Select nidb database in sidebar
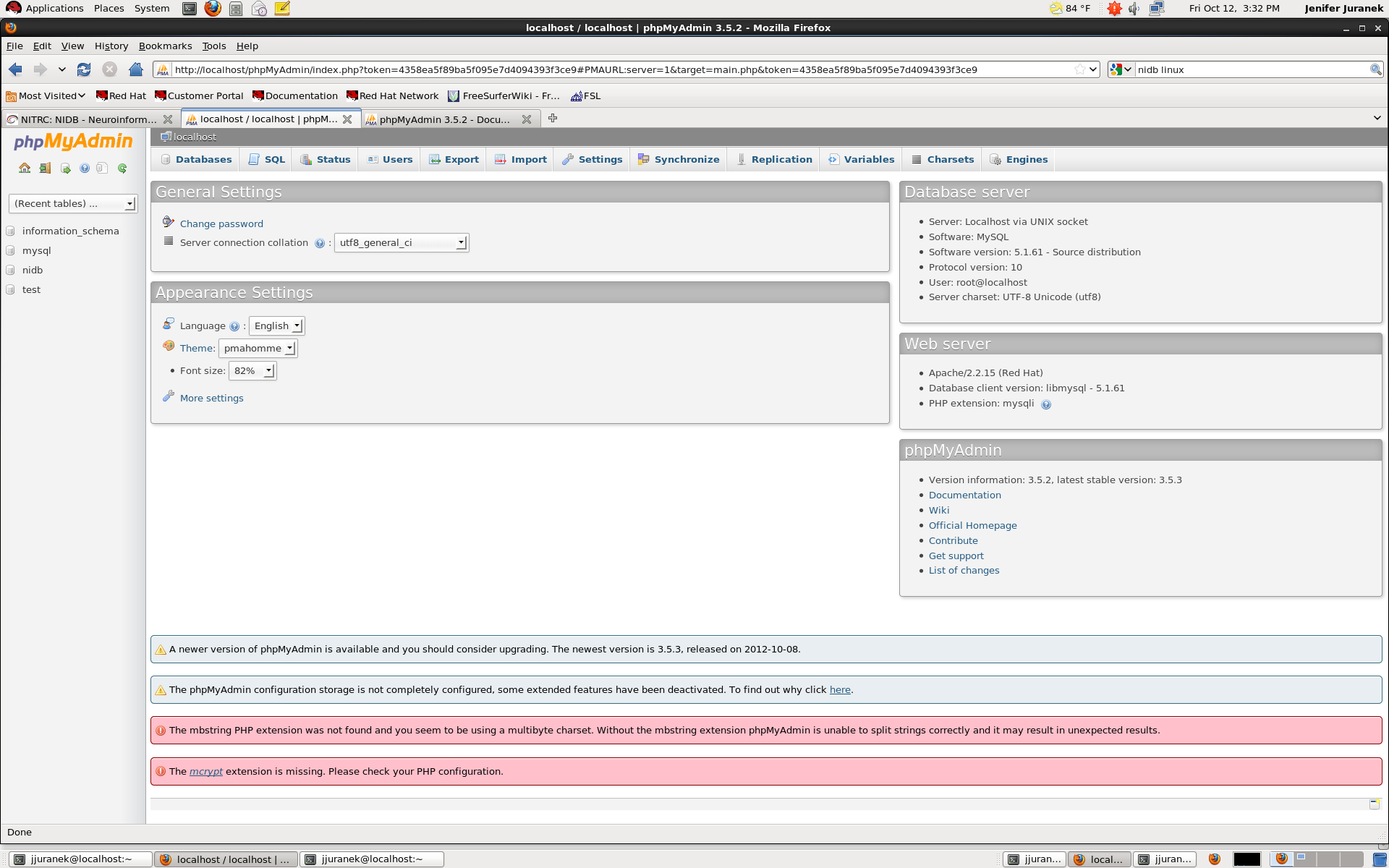This screenshot has width=1389, height=868. pyautogui.click(x=33, y=271)
